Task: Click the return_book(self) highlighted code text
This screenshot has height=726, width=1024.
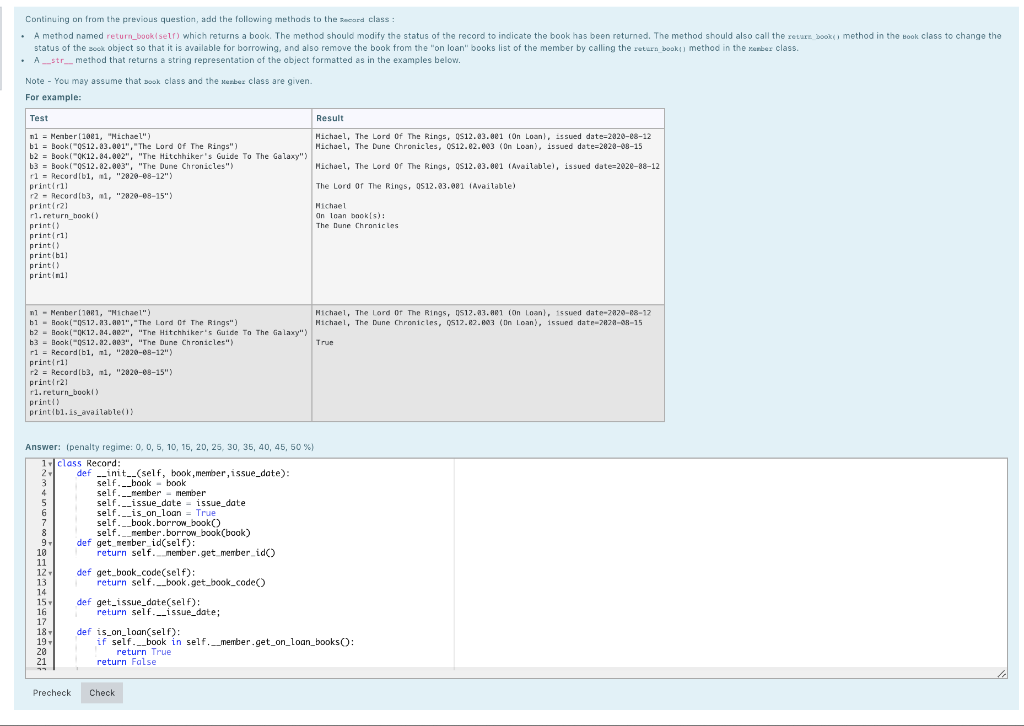Action: pyautogui.click(x=143, y=36)
